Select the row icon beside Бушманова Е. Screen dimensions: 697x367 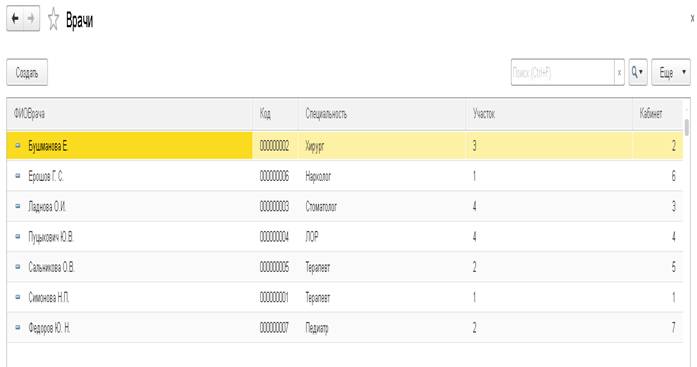click(18, 145)
